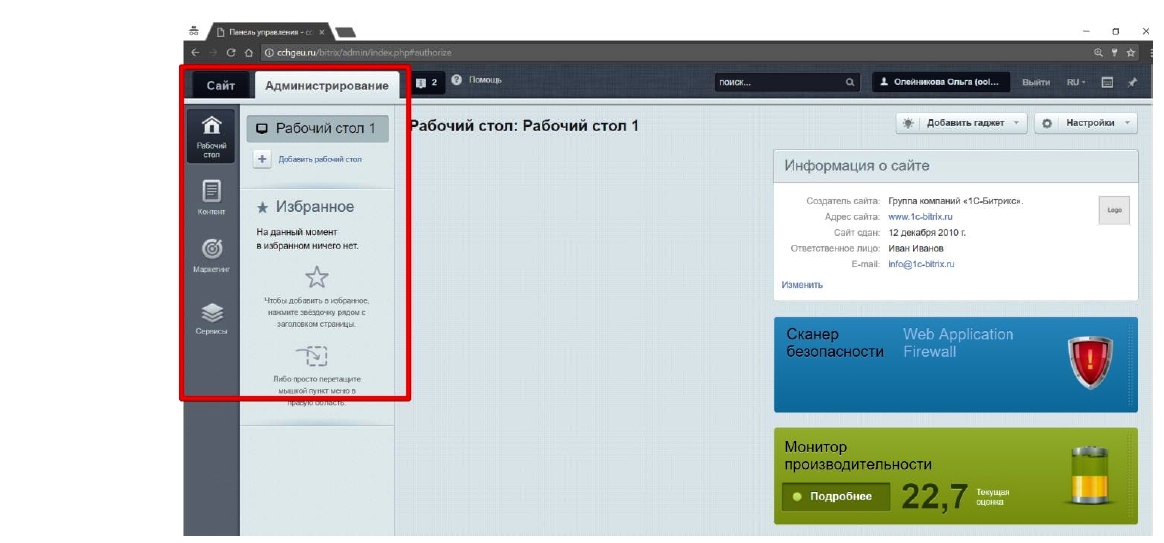The height and width of the screenshot is (543, 1164).
Task: Open the Контент section in sidebar
Action: (211, 191)
